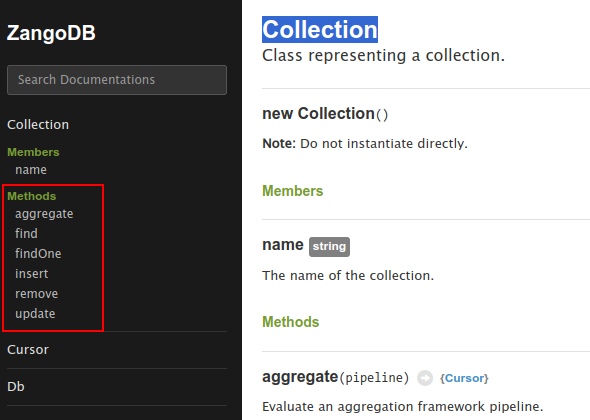Open the findOne method entry
The height and width of the screenshot is (420, 590).
[38, 254]
